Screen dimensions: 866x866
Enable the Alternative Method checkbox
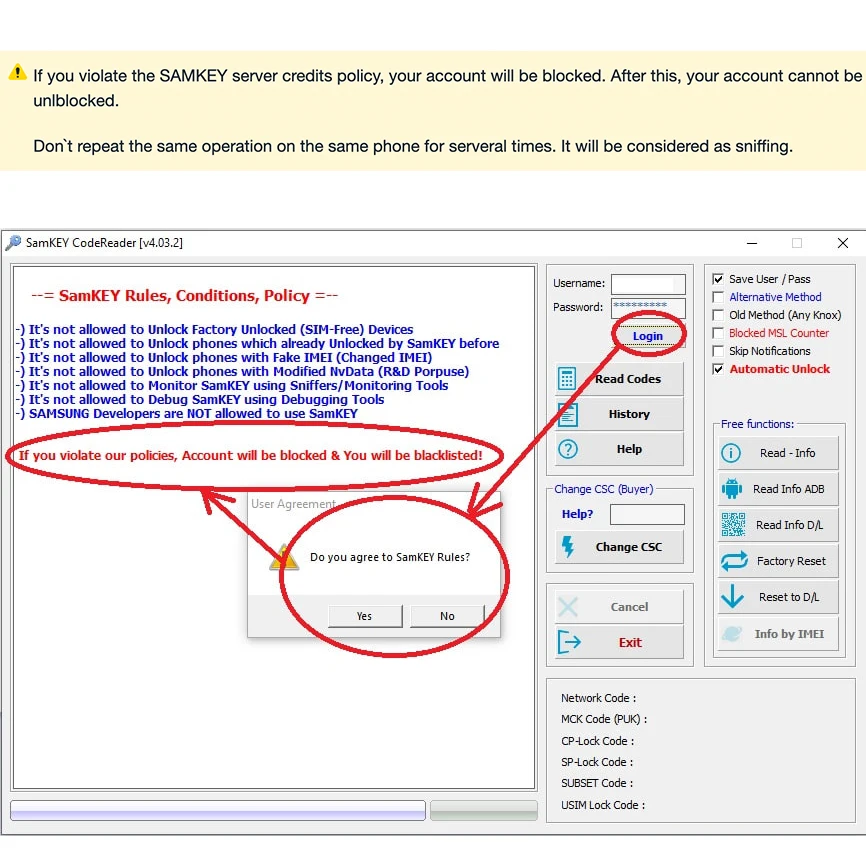click(x=718, y=297)
